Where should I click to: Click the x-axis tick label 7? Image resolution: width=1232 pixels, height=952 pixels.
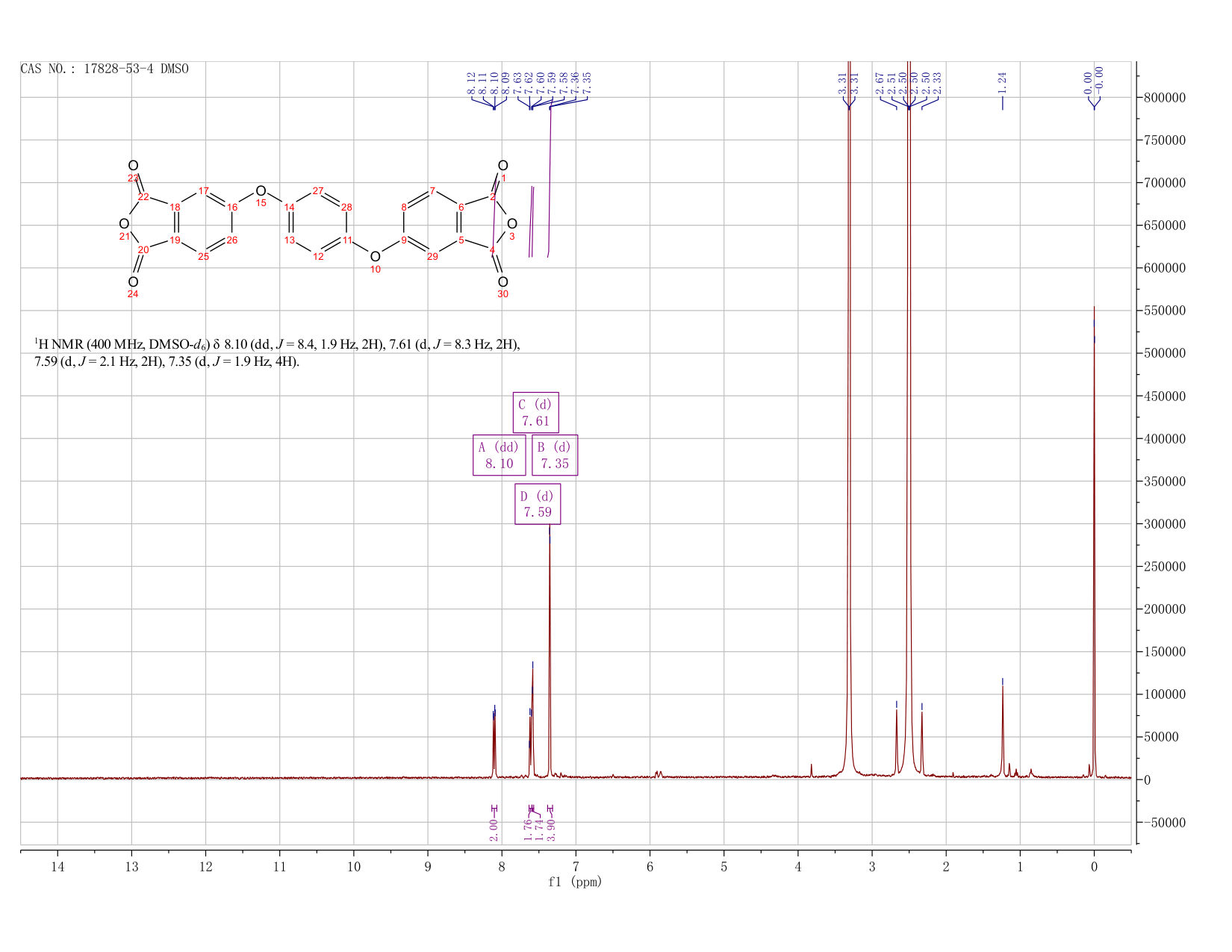pyautogui.click(x=576, y=866)
